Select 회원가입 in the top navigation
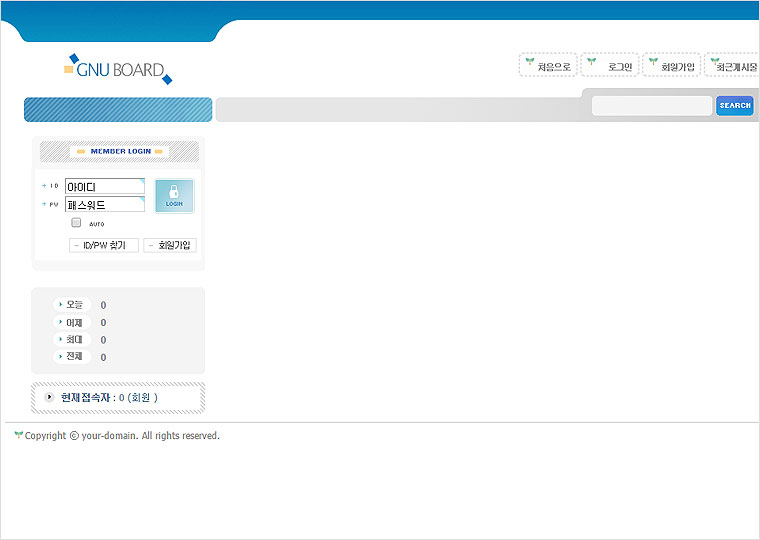Image resolution: width=760 pixels, height=540 pixels. [677, 67]
